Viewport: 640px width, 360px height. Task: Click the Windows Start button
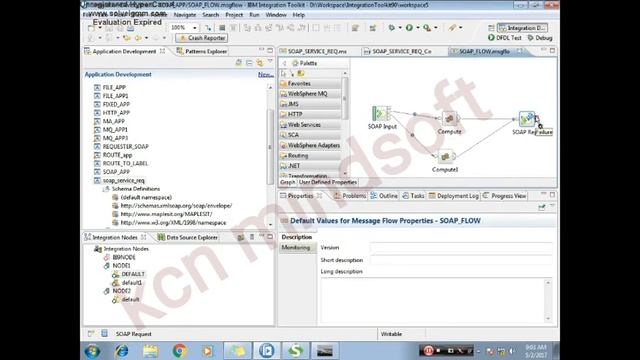tap(93, 351)
